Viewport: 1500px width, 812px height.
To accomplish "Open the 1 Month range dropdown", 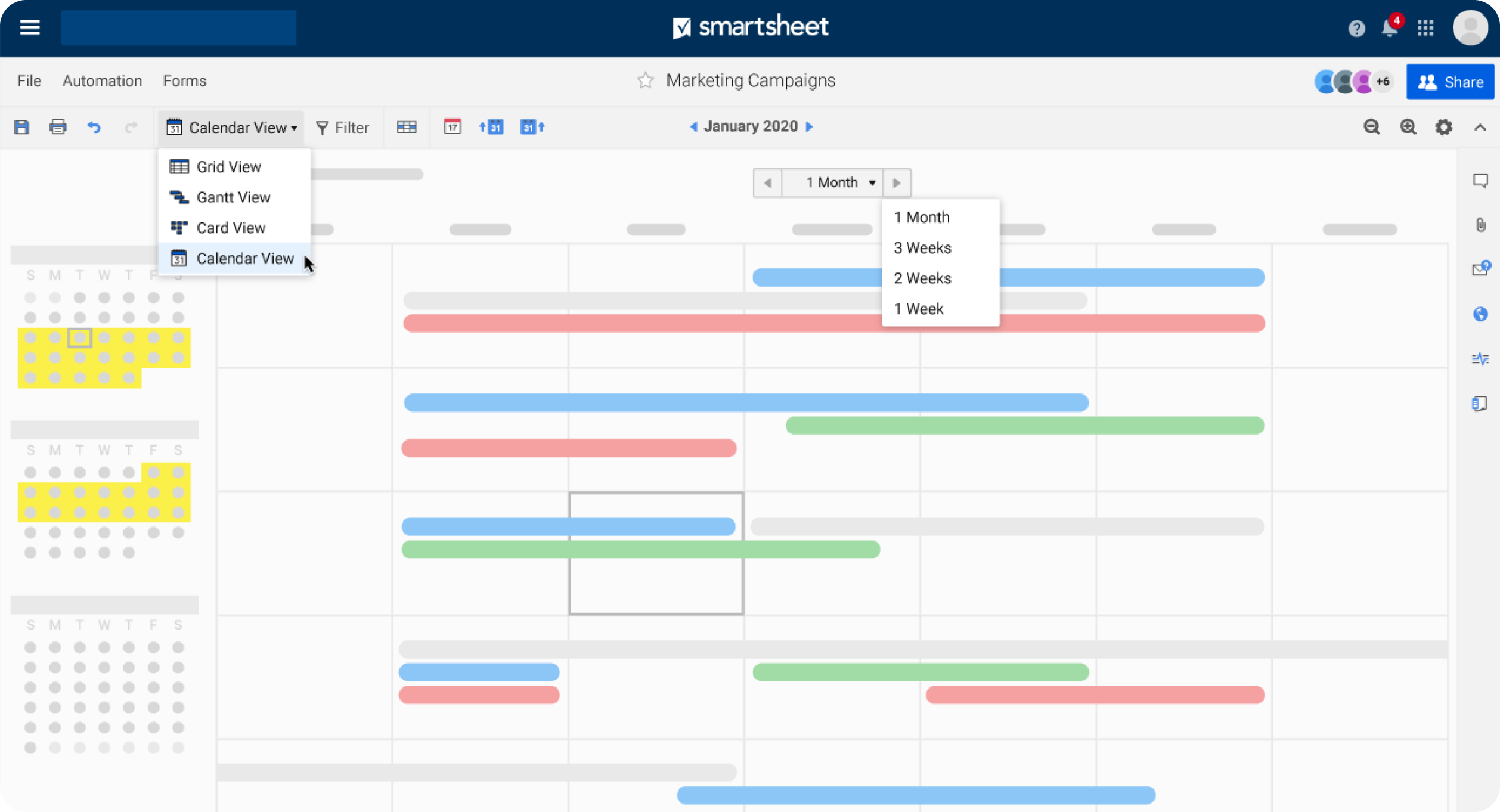I will [x=832, y=183].
